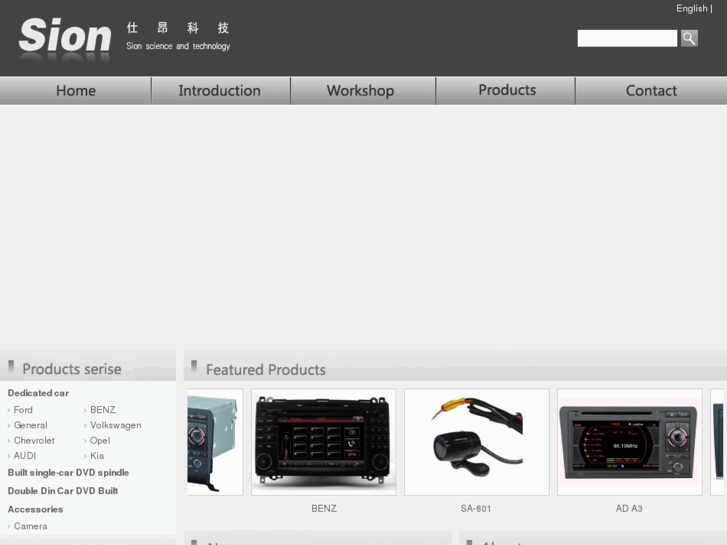Choose the Opel category

point(100,441)
